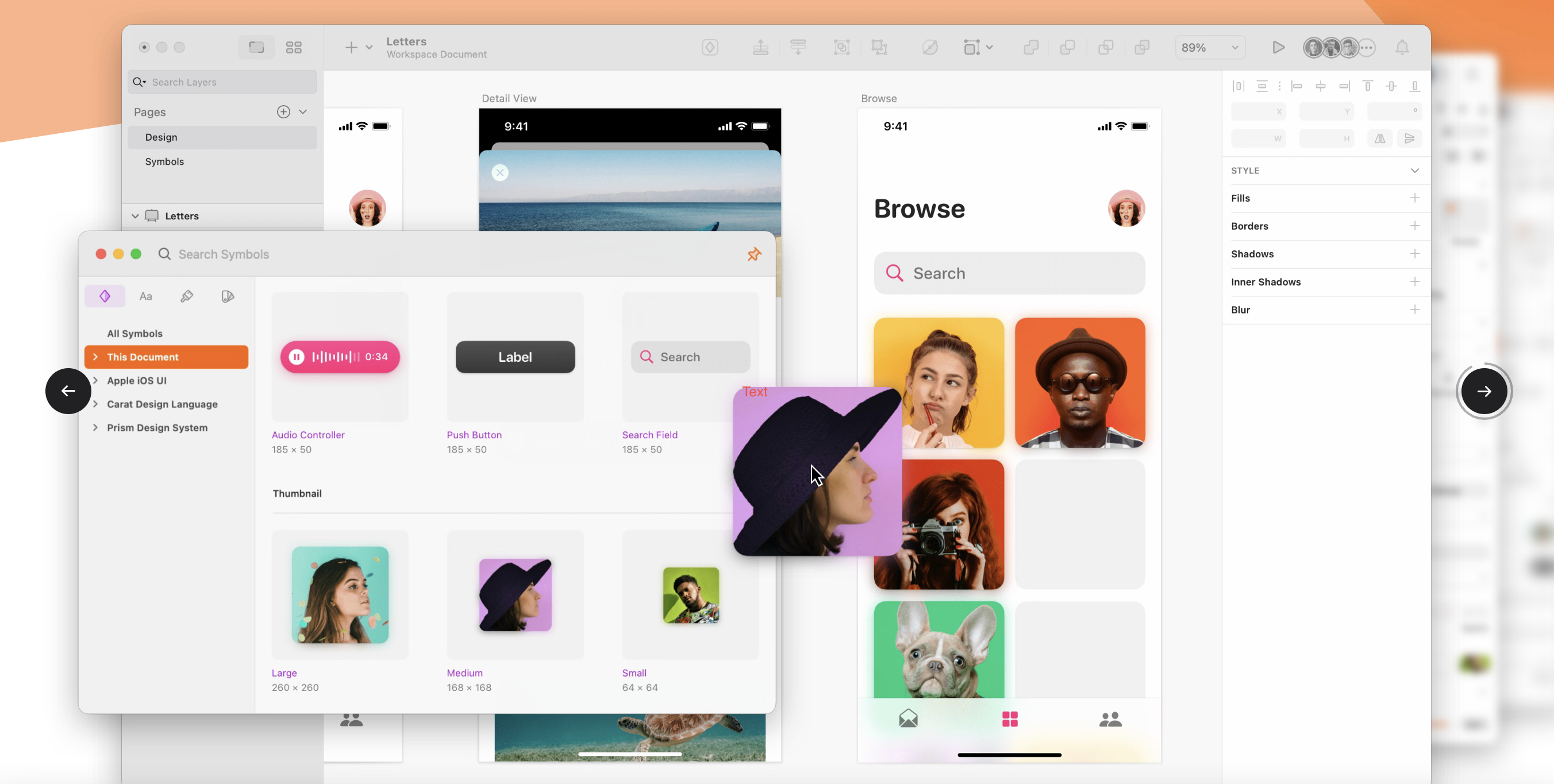Open the Layer Styles brush tab

186,296
